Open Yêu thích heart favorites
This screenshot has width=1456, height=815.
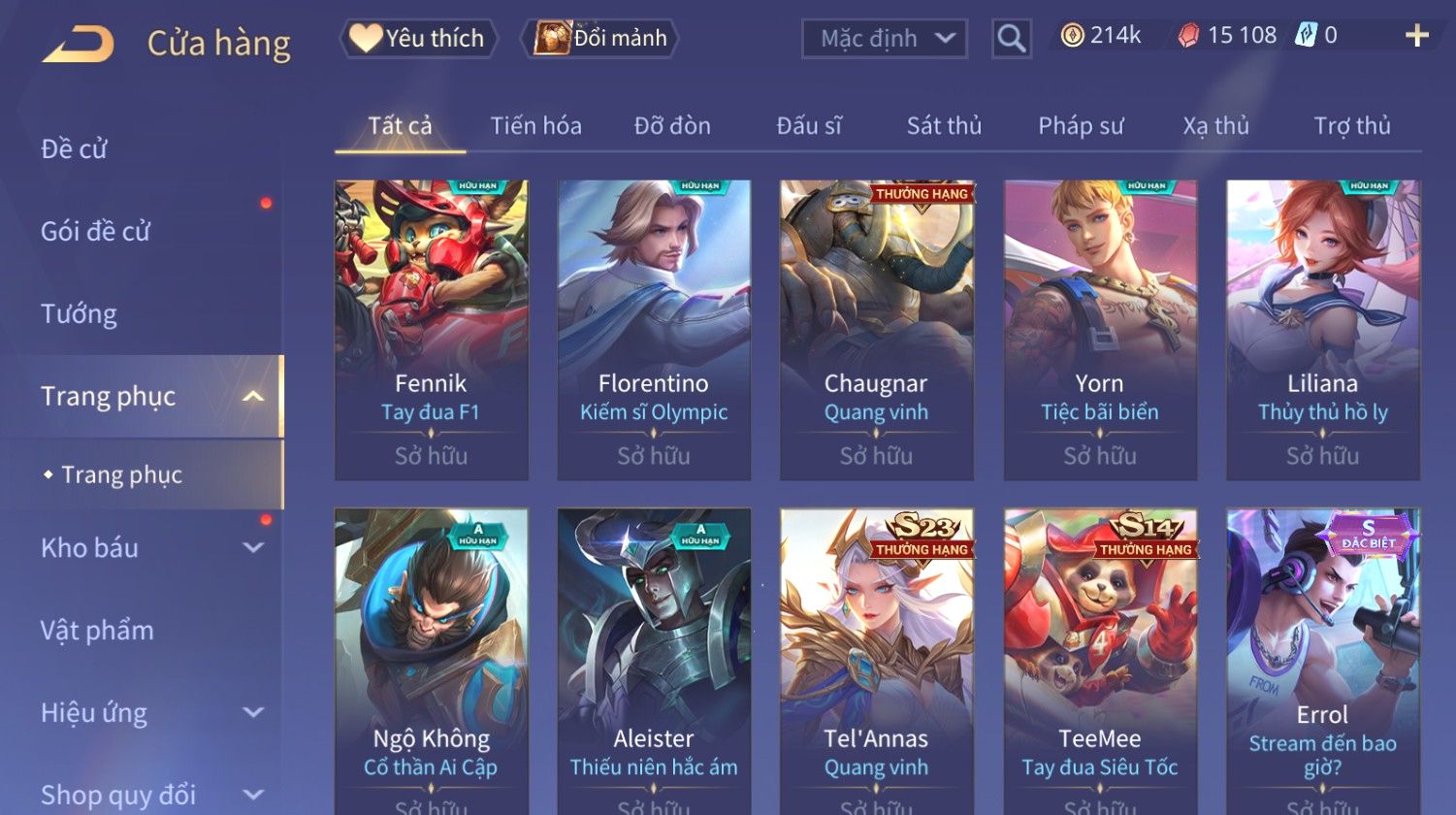[x=418, y=39]
